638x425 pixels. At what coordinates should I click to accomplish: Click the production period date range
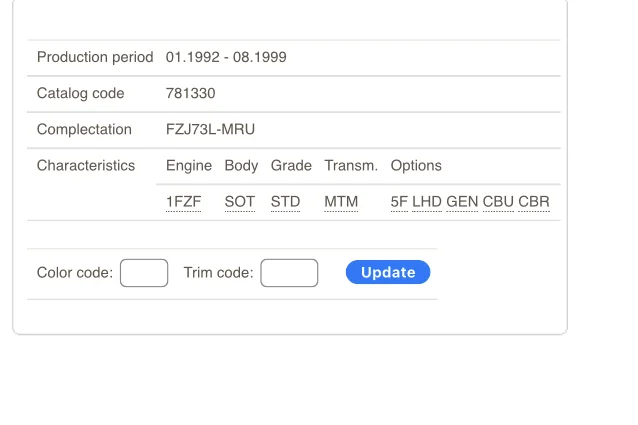click(x=226, y=58)
